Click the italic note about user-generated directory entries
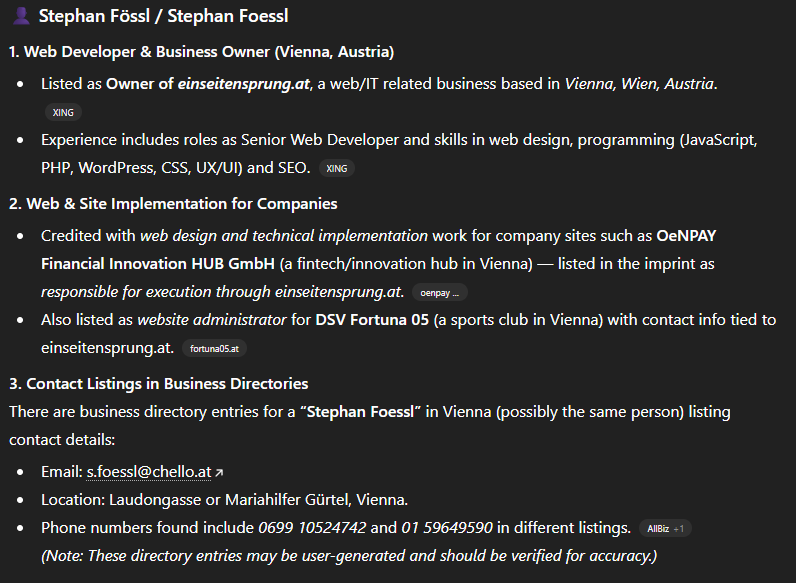796x583 pixels. [x=349, y=555]
